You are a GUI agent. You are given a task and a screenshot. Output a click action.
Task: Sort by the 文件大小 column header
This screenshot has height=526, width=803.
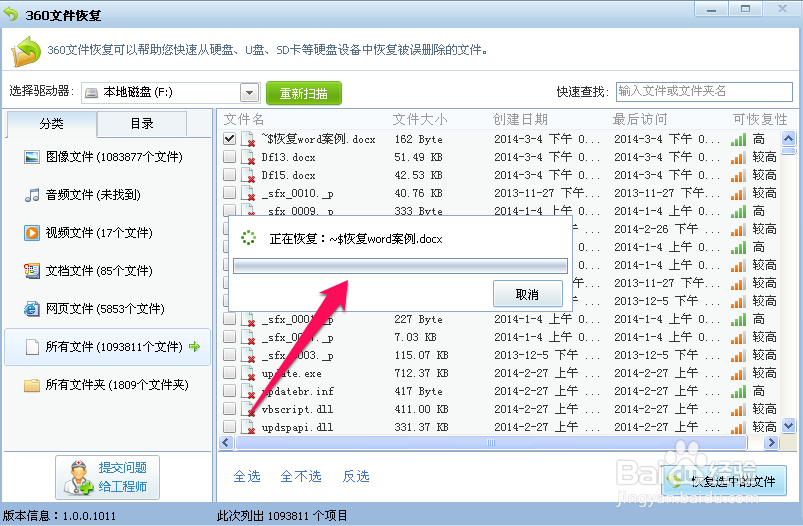coord(420,119)
